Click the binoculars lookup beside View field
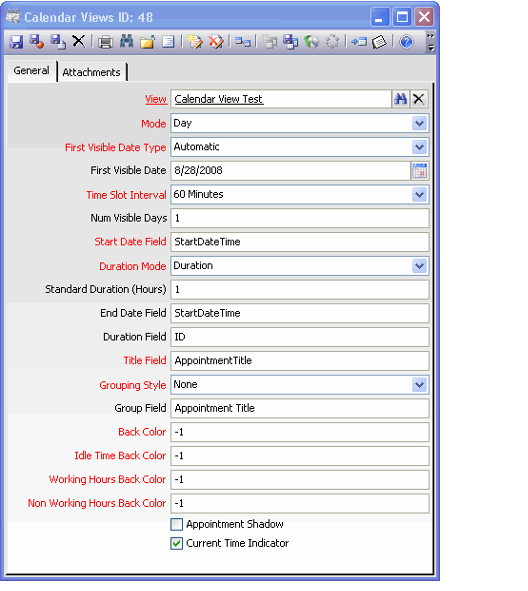This screenshot has width=528, height=591. click(x=400, y=99)
